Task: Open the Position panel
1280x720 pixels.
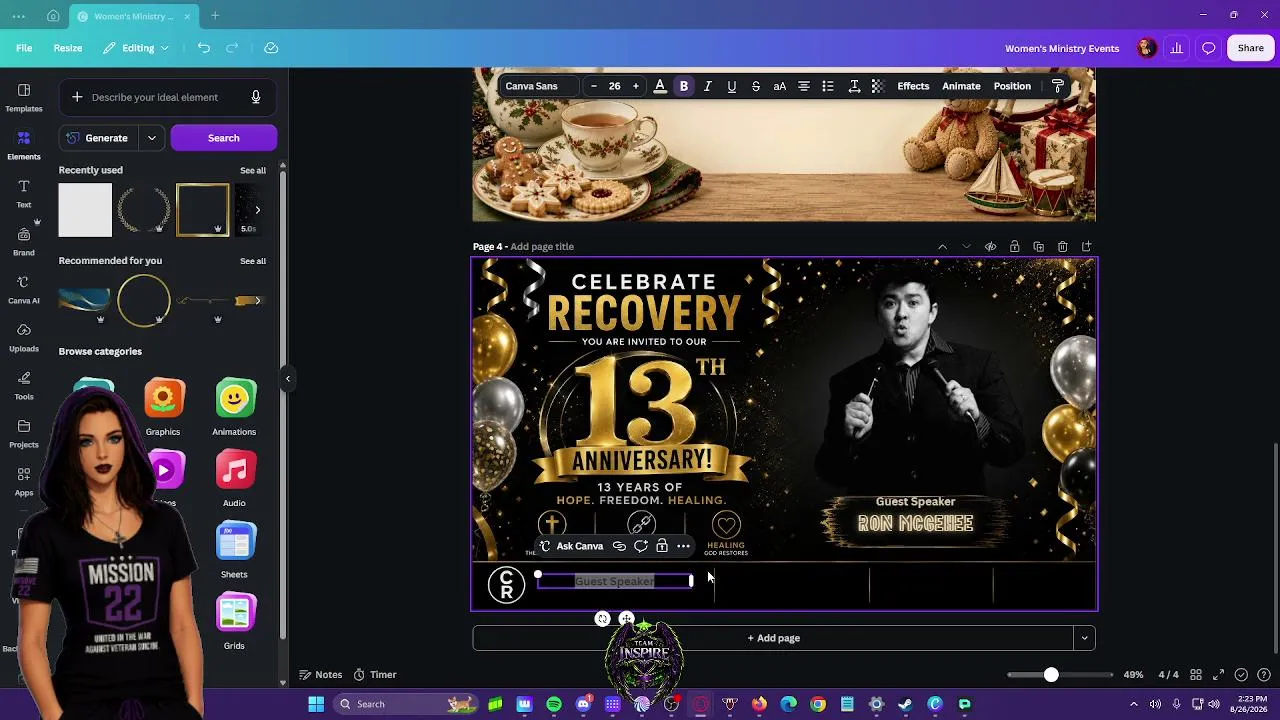Action: pos(1012,86)
